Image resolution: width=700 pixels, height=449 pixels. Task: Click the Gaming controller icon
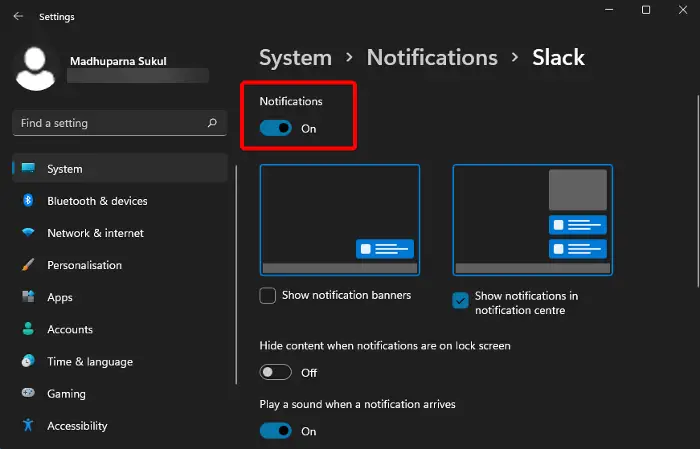(28, 393)
